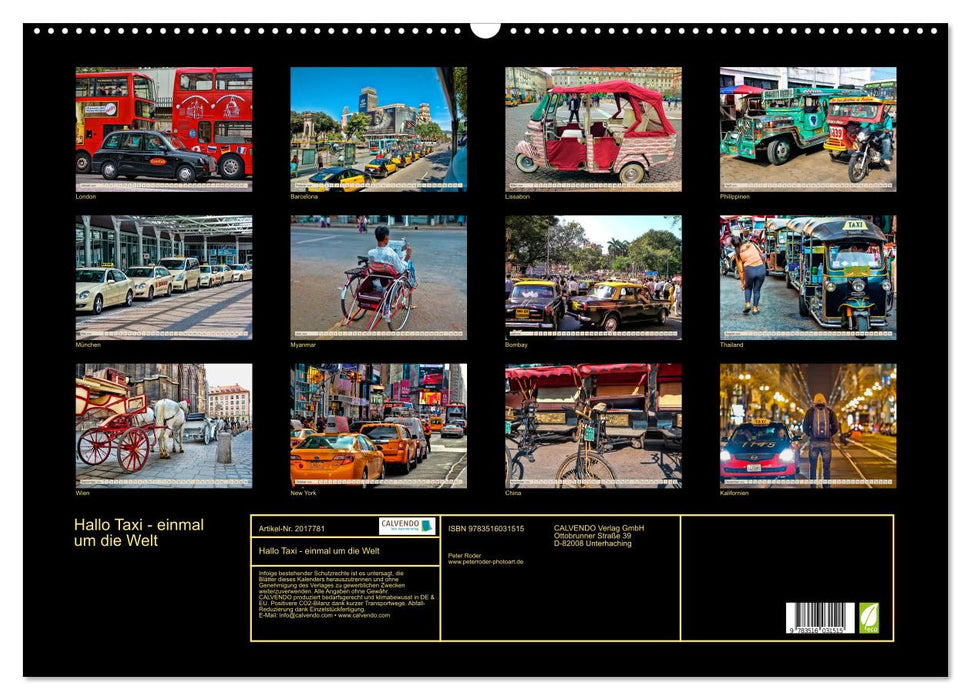
Task: Open www.peterroder-photoart.de link
Action: [486, 561]
